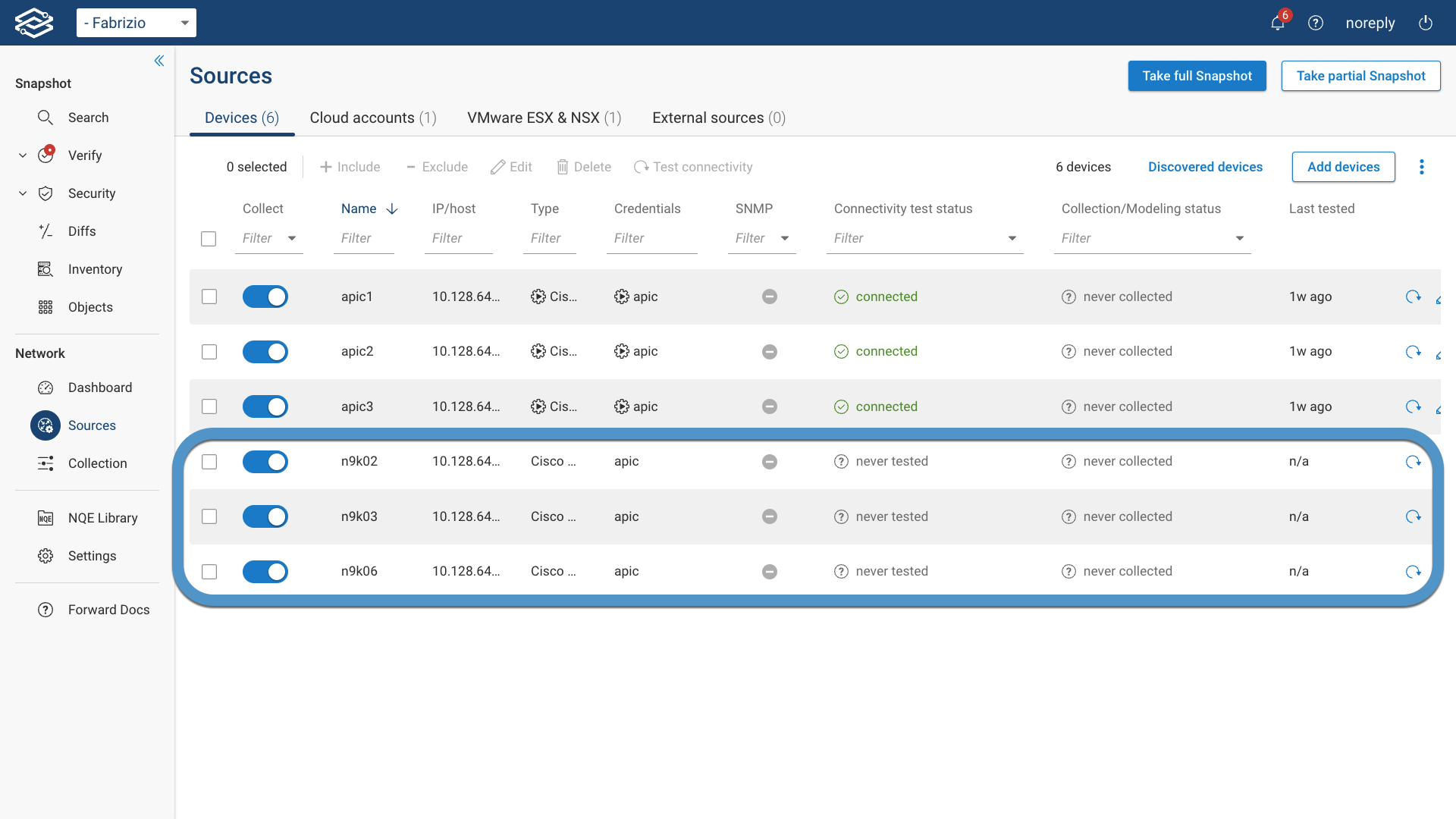This screenshot has height=819, width=1456.
Task: Refresh the n9k02 device row
Action: (1414, 461)
